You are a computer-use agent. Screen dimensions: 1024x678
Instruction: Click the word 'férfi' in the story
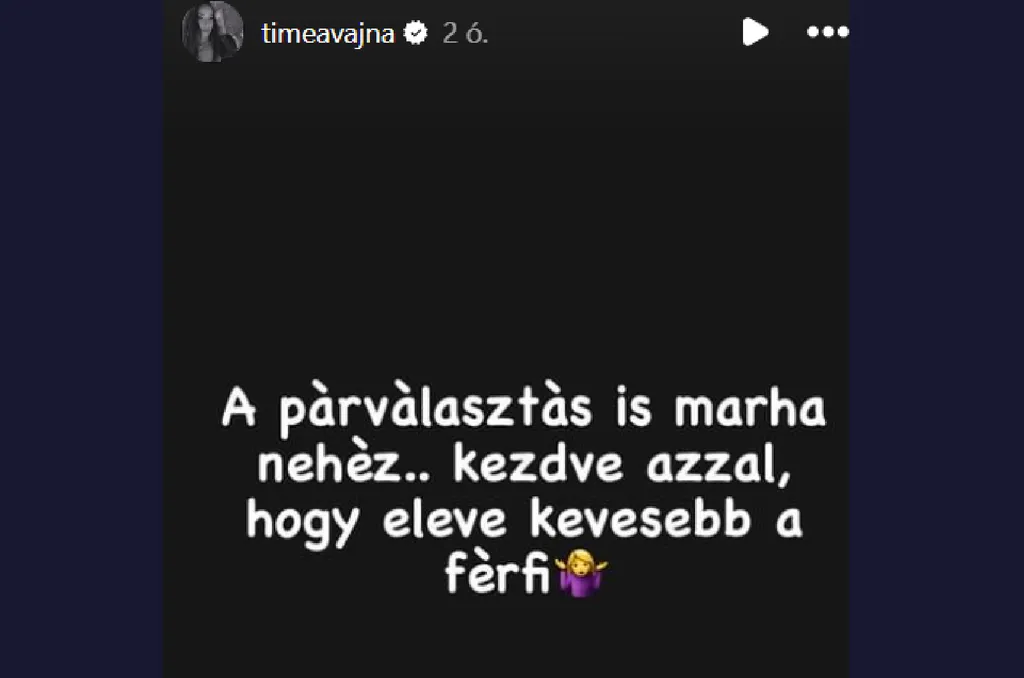pyautogui.click(x=498, y=573)
